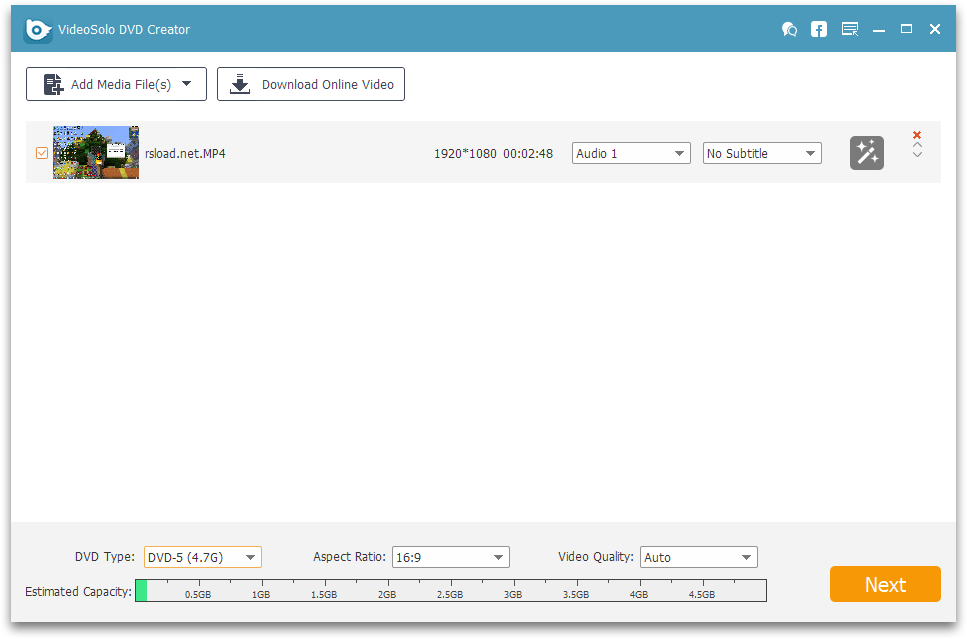Minimize the VideoSolo DVD Creator window
The image size is (967, 639).
click(879, 30)
